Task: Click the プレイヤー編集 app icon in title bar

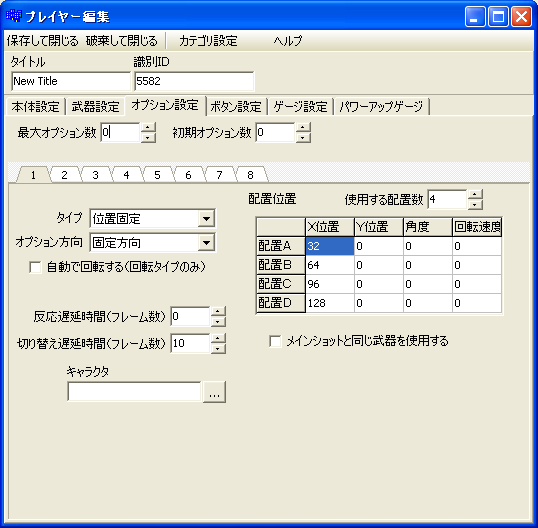Action: tap(14, 16)
